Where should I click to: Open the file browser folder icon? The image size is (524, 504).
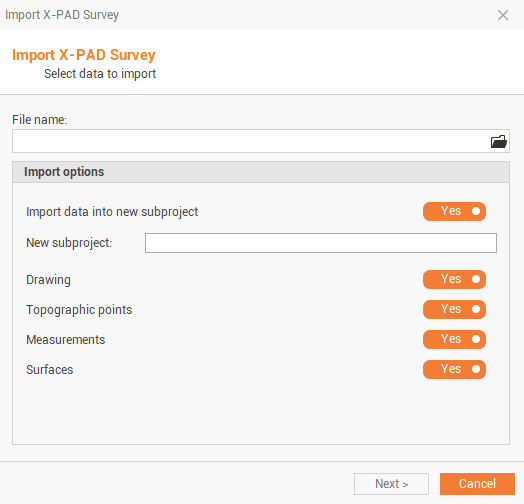coord(499,141)
